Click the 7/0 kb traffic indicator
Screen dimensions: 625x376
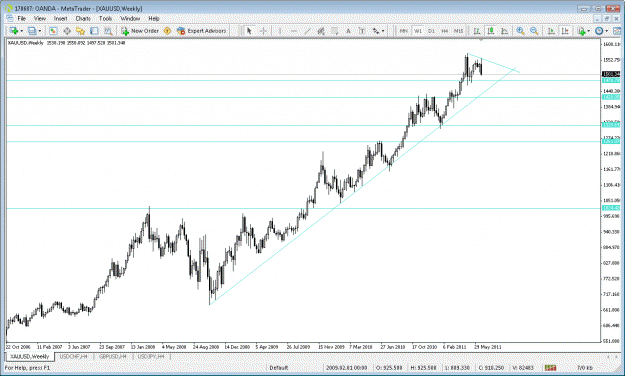pyautogui.click(x=585, y=368)
